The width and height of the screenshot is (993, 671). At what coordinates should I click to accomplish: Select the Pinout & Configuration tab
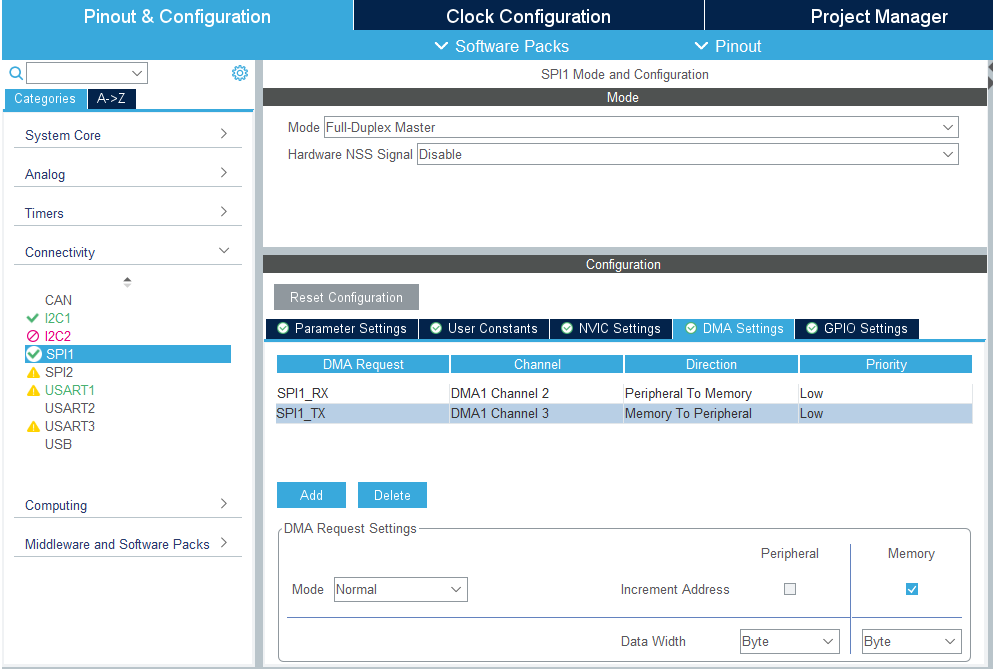coord(177,16)
